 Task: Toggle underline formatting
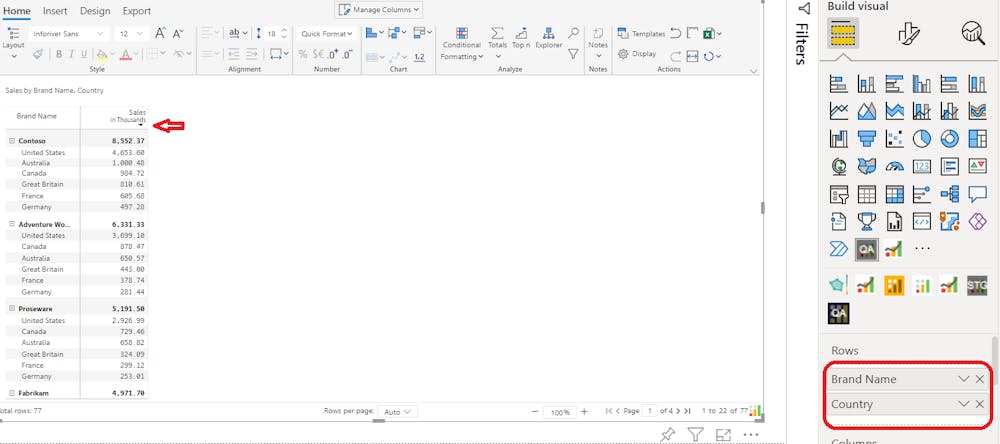point(83,54)
